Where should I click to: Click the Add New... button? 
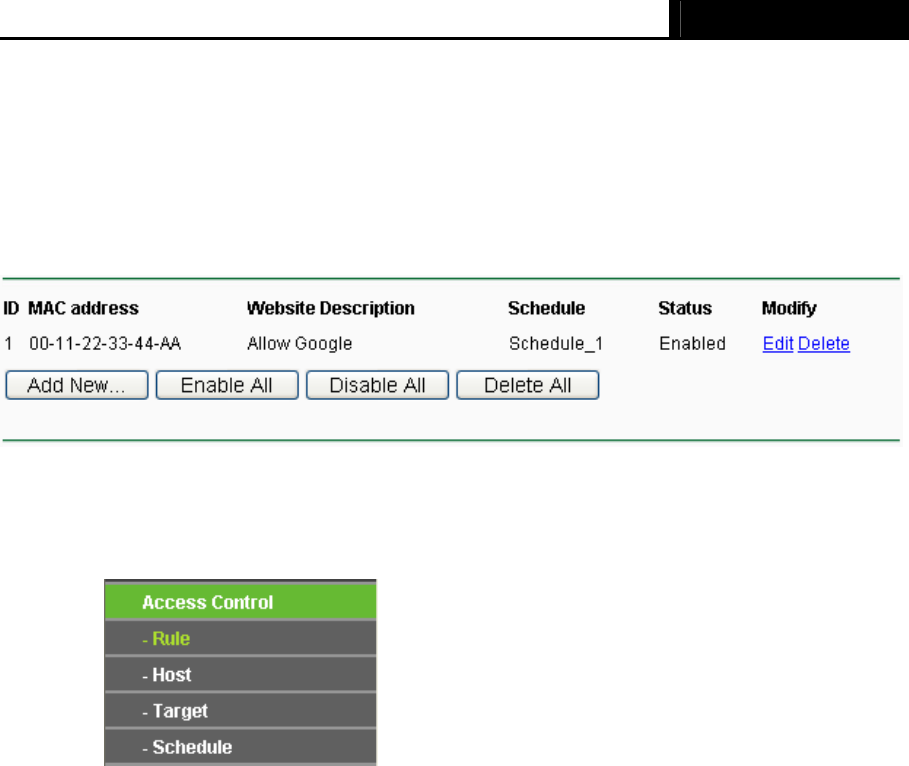pyautogui.click(x=77, y=385)
